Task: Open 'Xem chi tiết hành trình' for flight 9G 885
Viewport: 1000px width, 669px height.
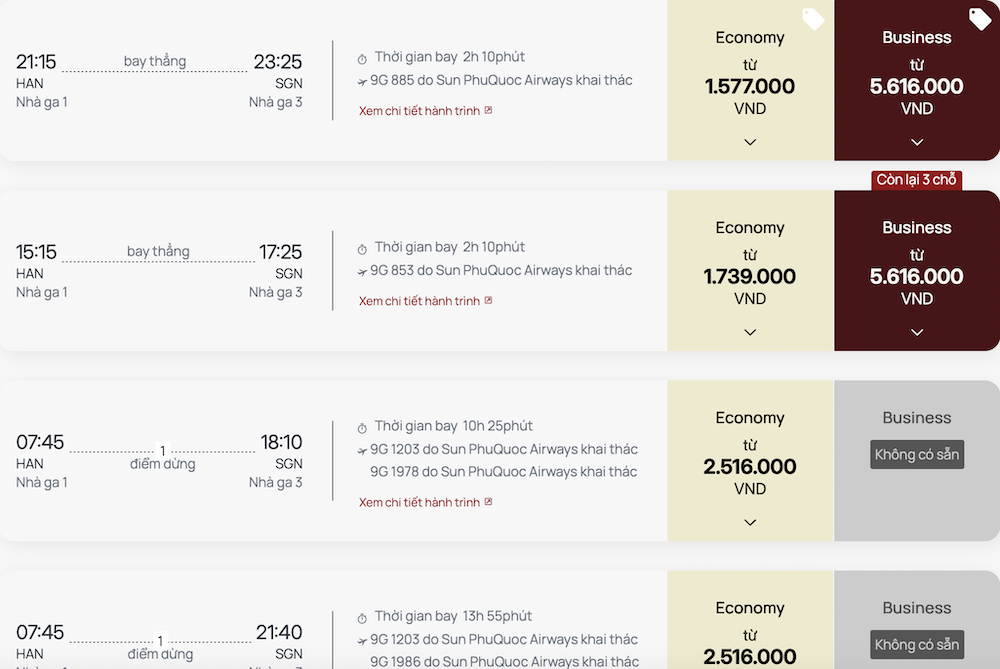Action: pos(419,111)
